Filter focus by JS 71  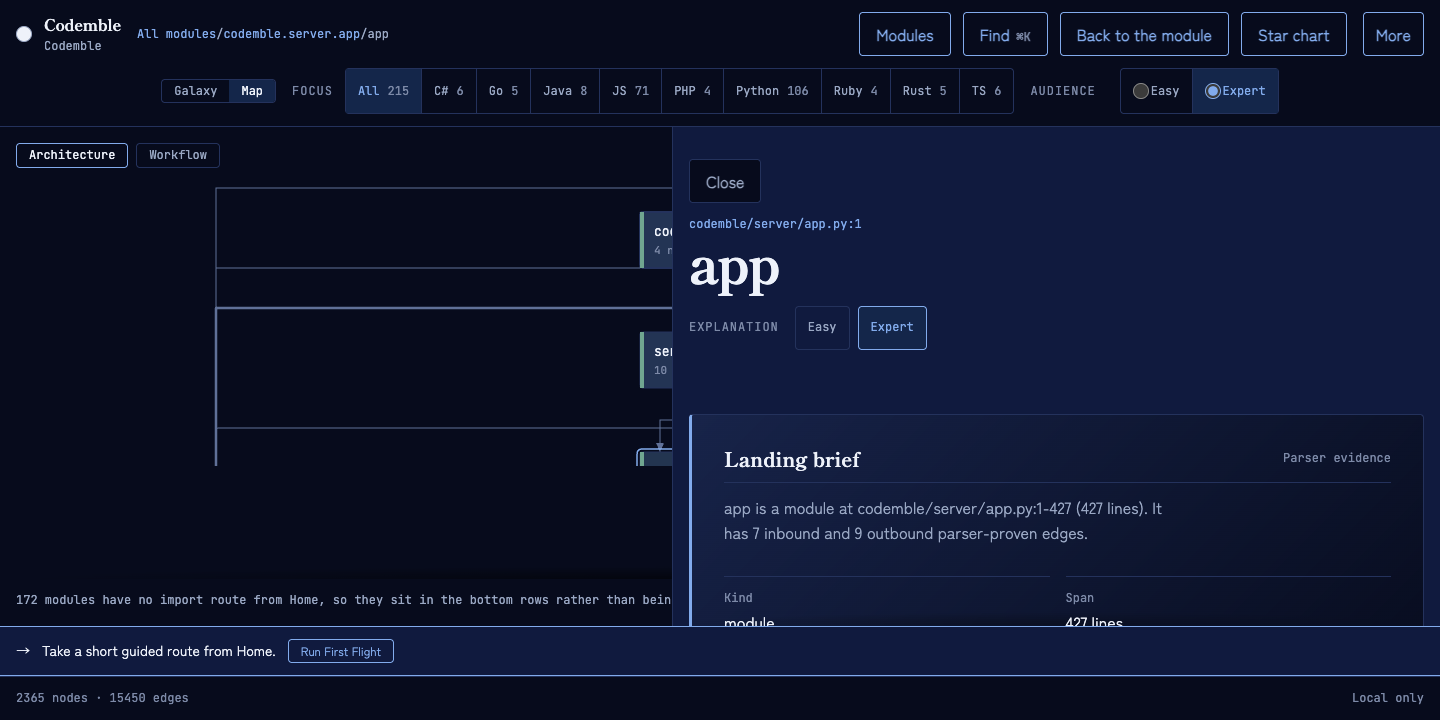(631, 91)
